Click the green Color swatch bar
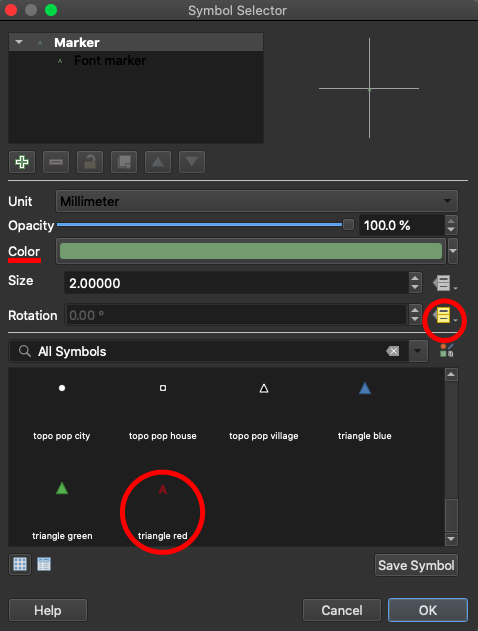The width and height of the screenshot is (478, 631). point(251,251)
